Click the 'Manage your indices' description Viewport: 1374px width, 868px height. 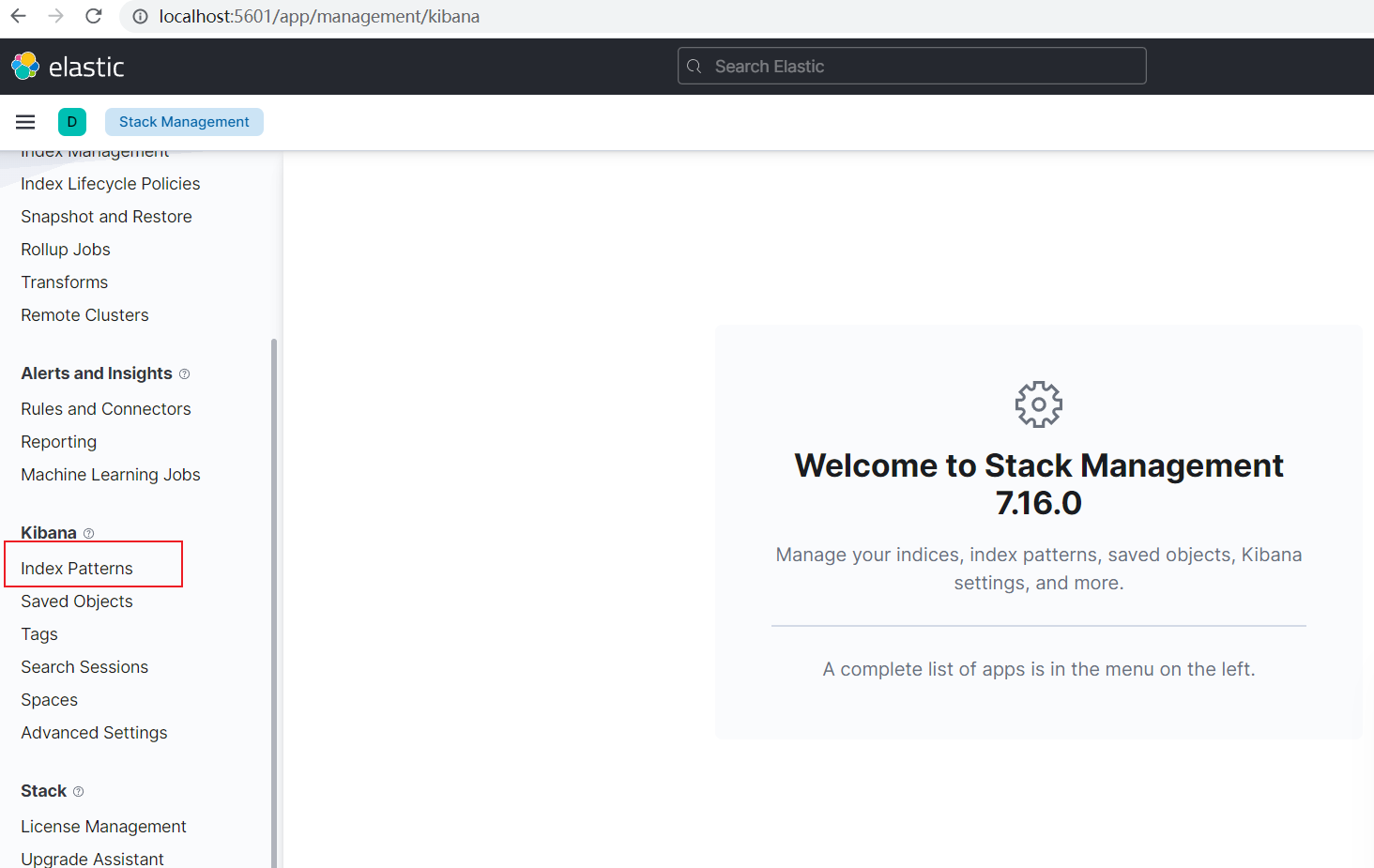click(x=1039, y=569)
